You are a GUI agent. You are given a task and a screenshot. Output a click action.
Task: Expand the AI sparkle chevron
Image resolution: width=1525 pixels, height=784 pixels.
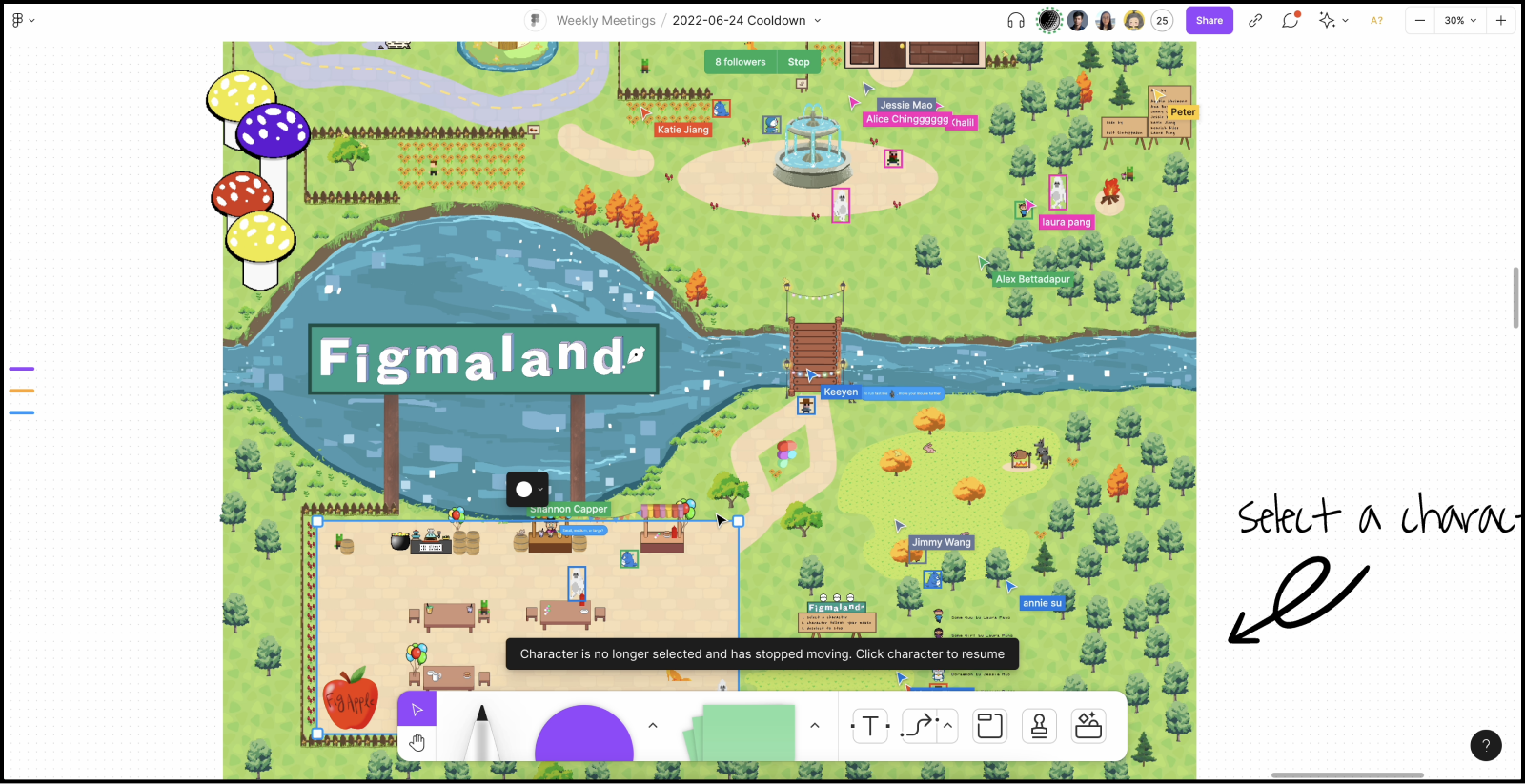[1345, 20]
